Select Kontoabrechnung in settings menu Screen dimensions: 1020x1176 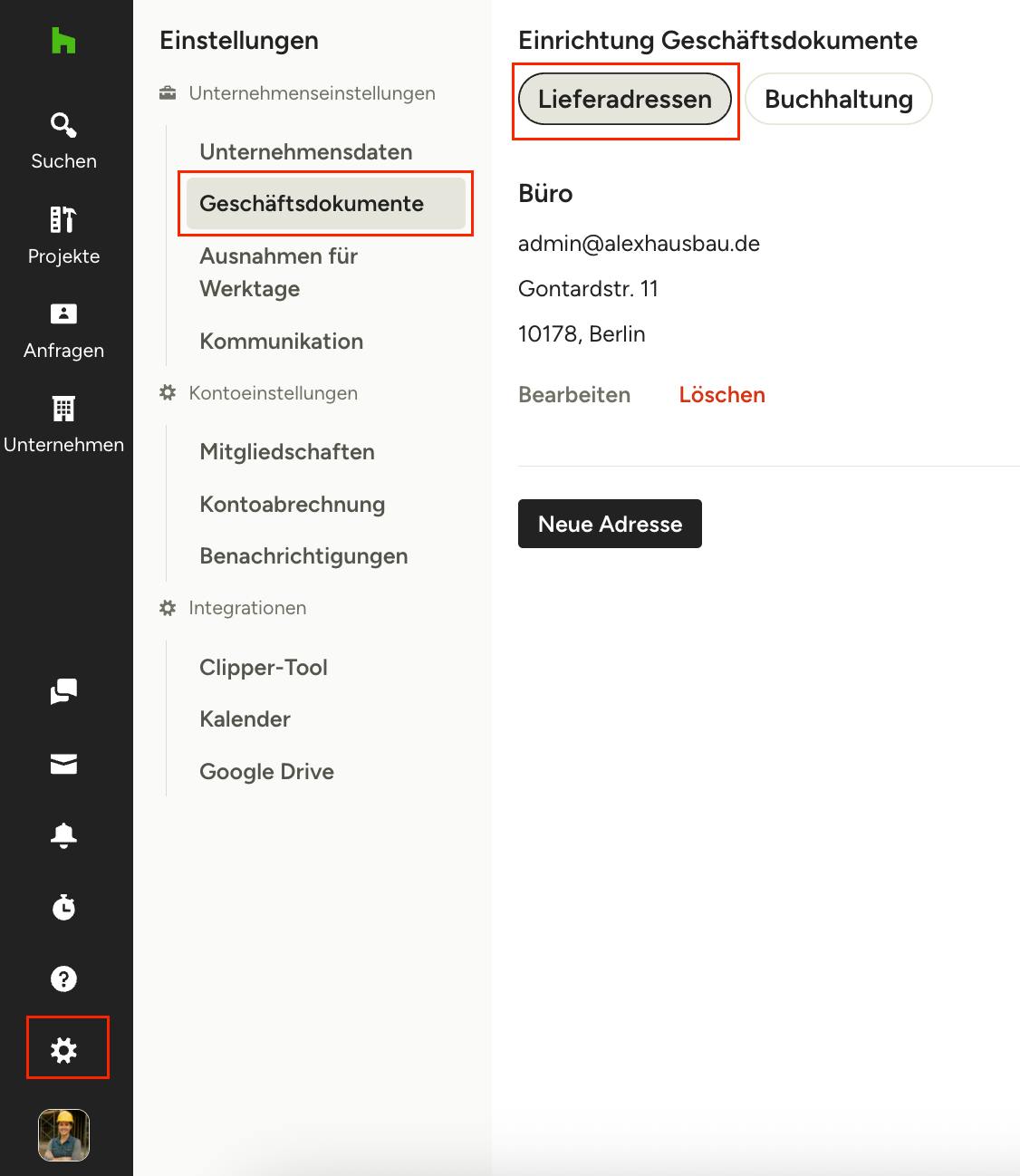(x=292, y=505)
